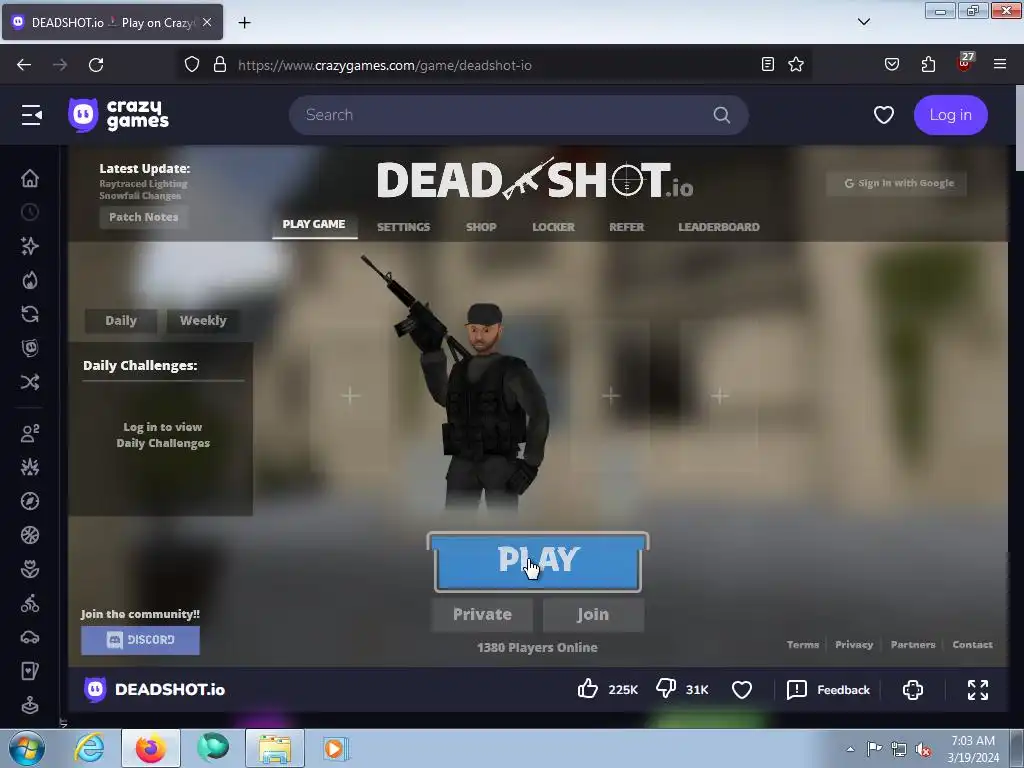This screenshot has width=1024, height=768.
Task: Open the Windows Start menu
Action: pyautogui.click(x=27, y=748)
